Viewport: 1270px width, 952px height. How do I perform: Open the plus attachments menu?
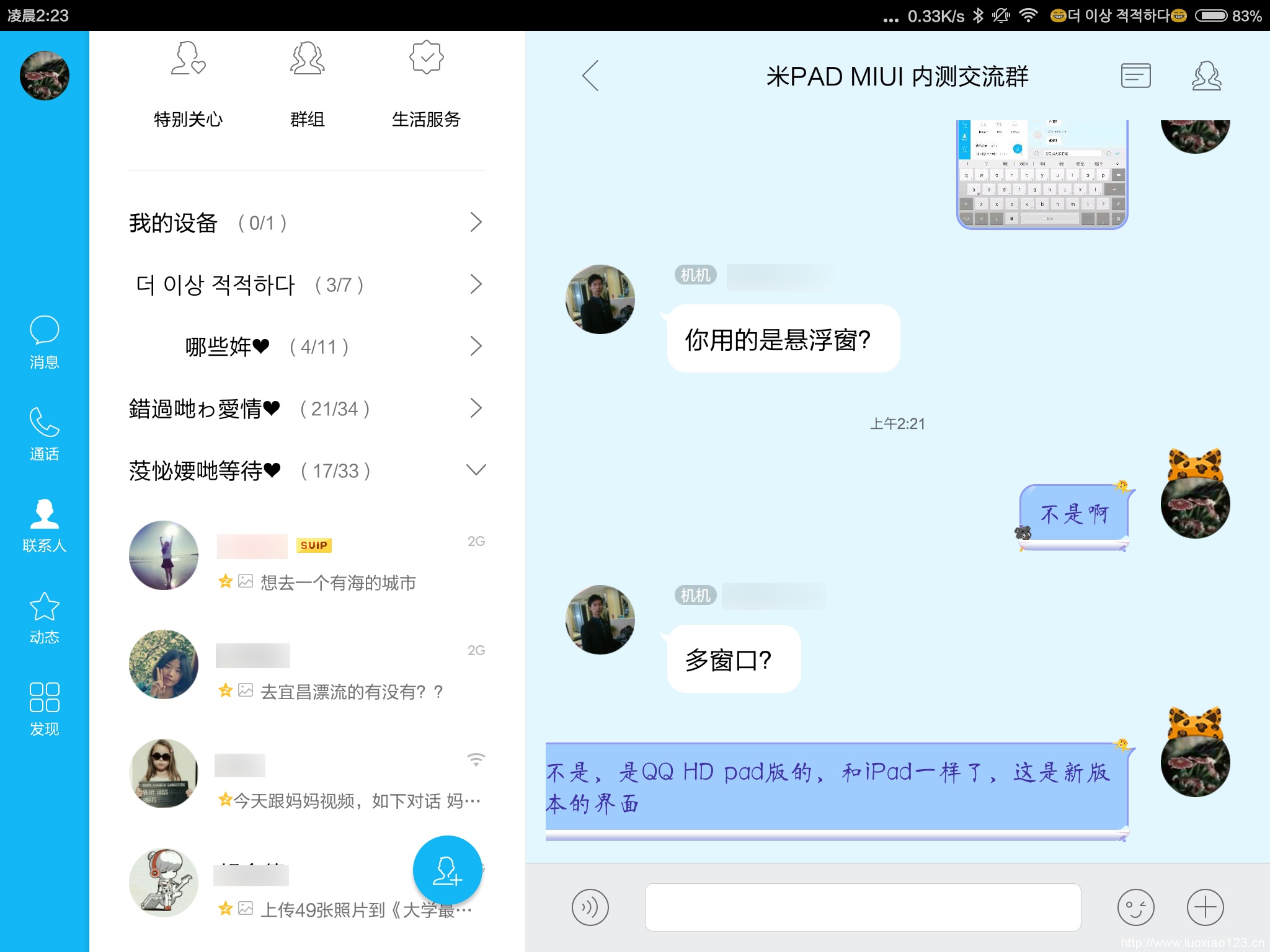point(1205,907)
